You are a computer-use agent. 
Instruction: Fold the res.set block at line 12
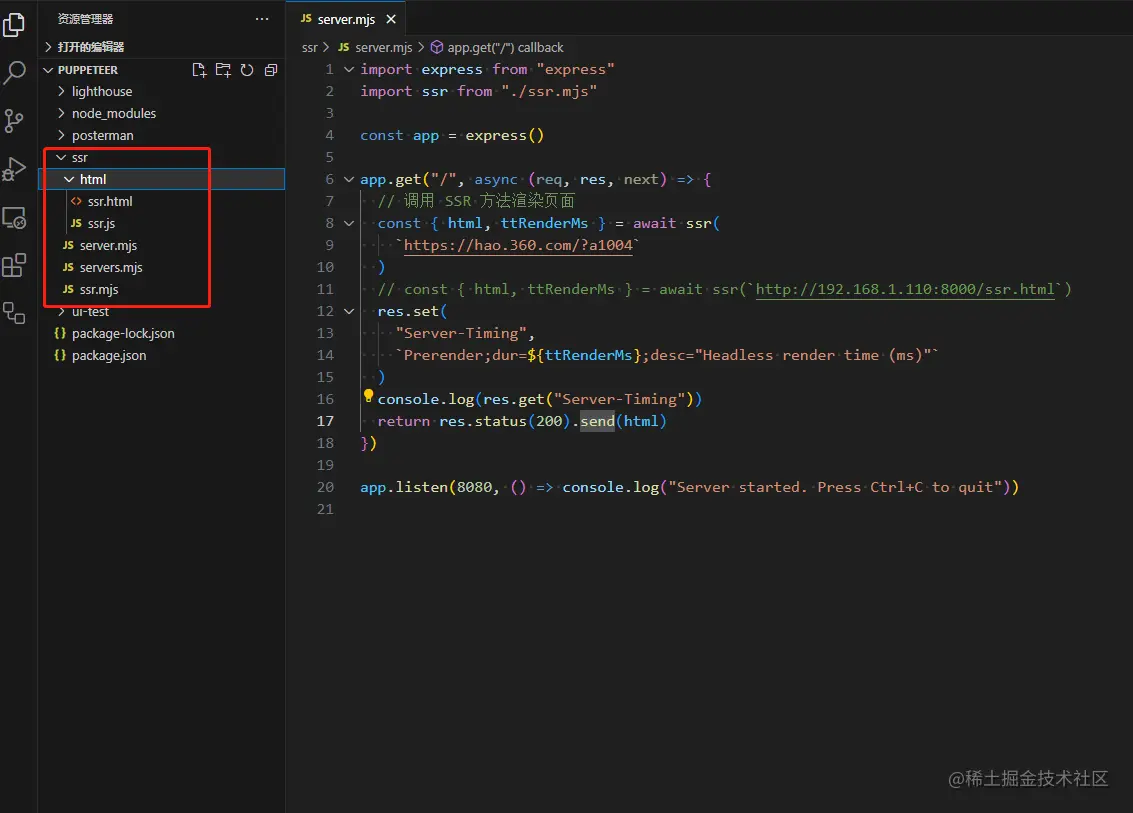pyautogui.click(x=348, y=311)
